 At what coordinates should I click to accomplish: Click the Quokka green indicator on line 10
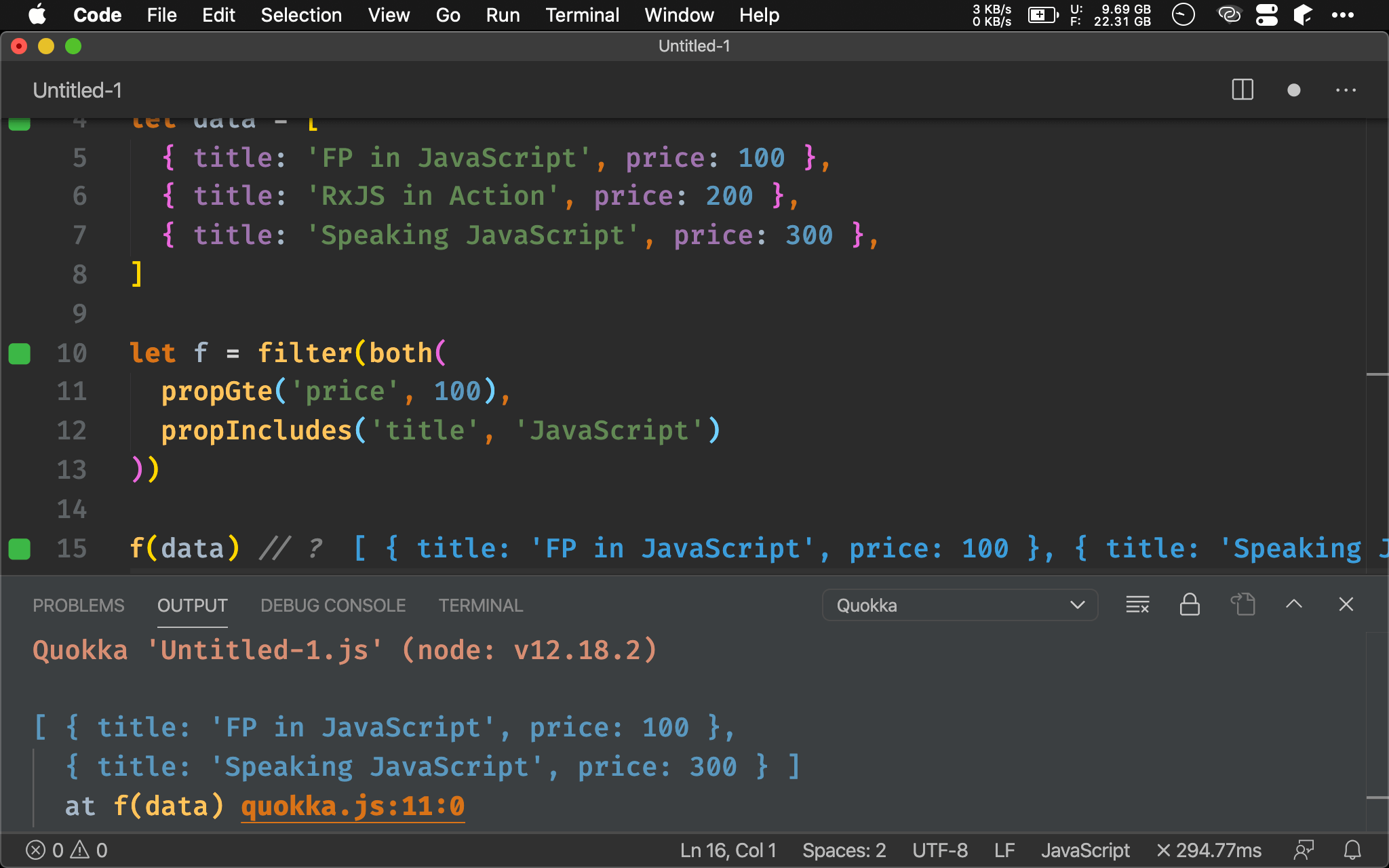tap(20, 353)
